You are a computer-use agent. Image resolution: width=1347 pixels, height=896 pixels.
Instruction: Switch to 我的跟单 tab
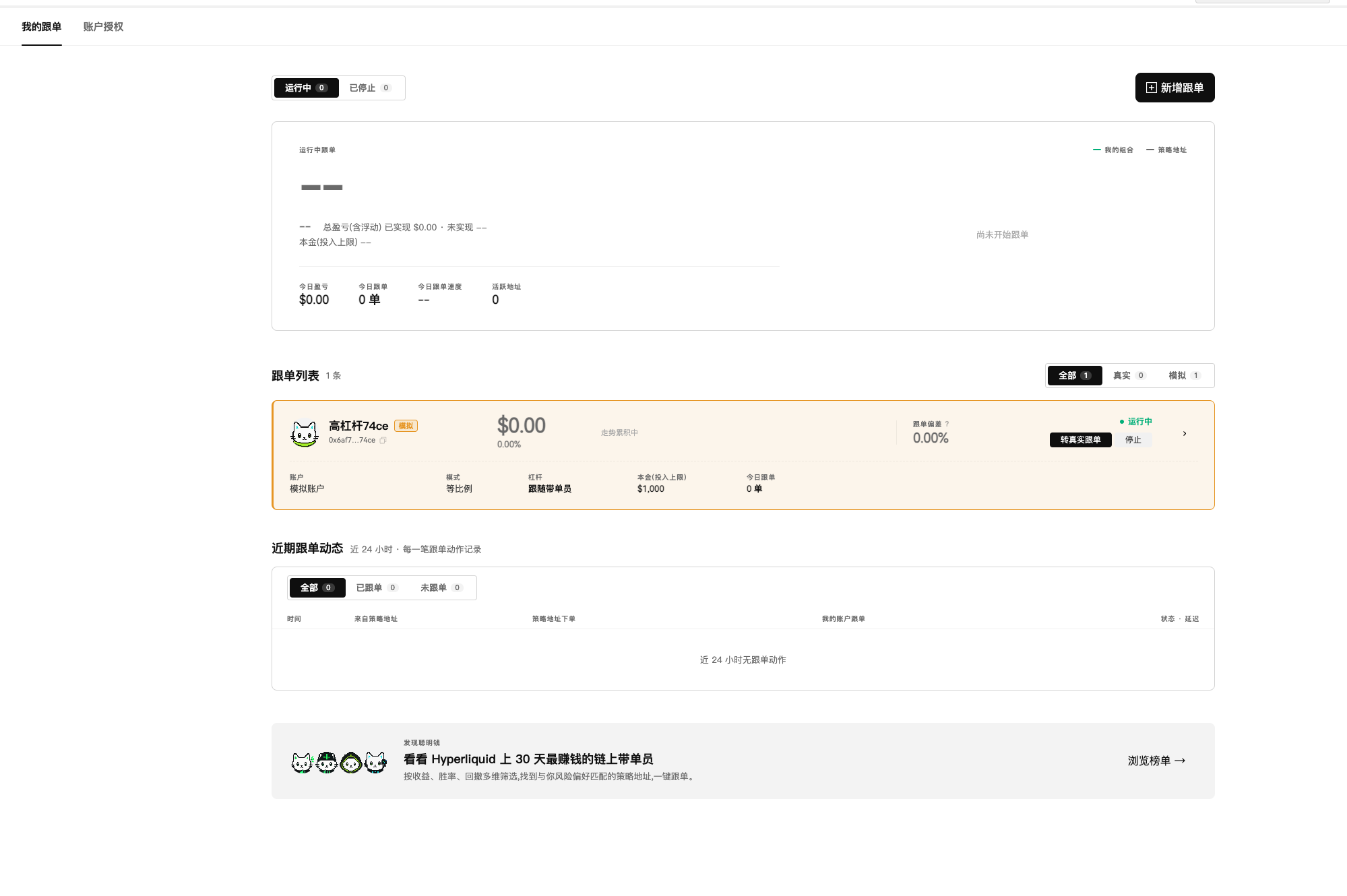pos(41,27)
